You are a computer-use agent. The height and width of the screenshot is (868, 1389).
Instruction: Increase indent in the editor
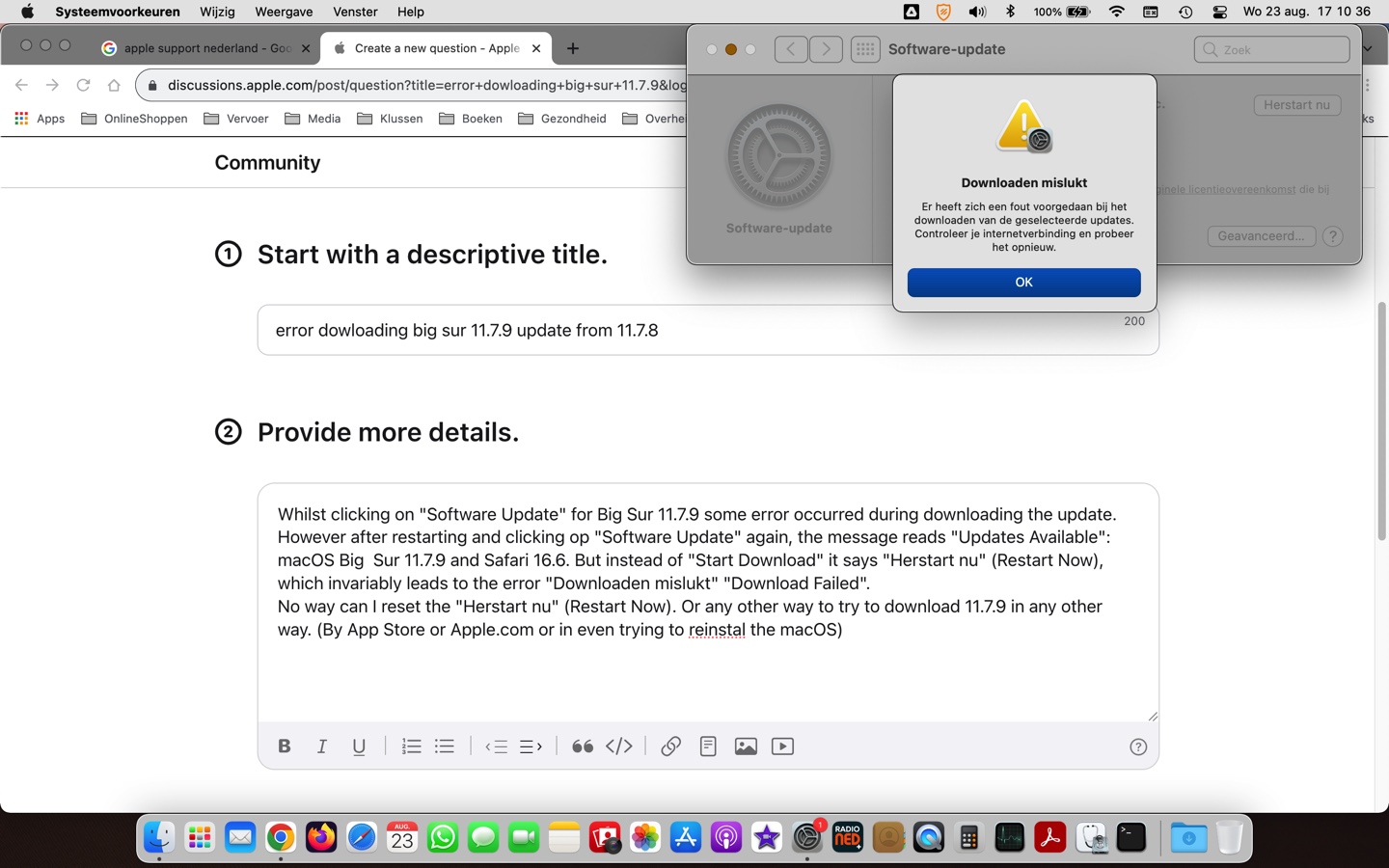coord(531,746)
